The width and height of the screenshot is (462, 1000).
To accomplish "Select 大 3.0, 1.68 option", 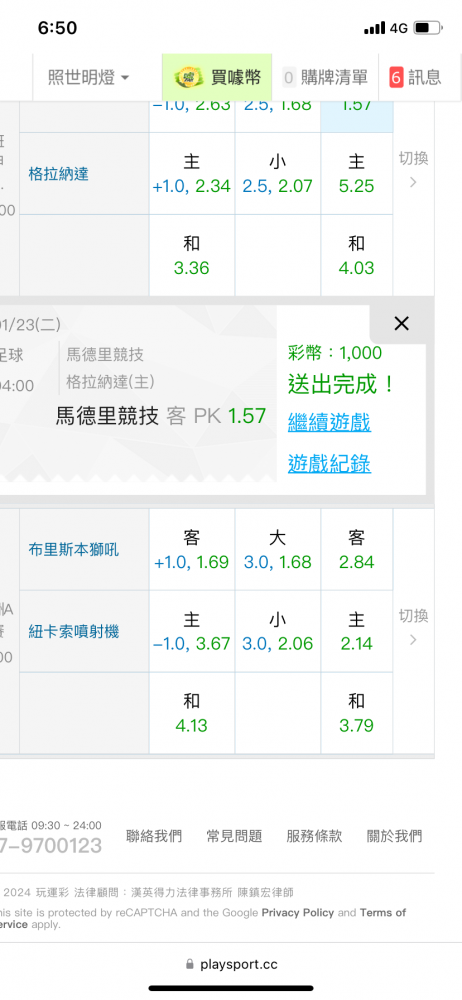I will point(278,550).
